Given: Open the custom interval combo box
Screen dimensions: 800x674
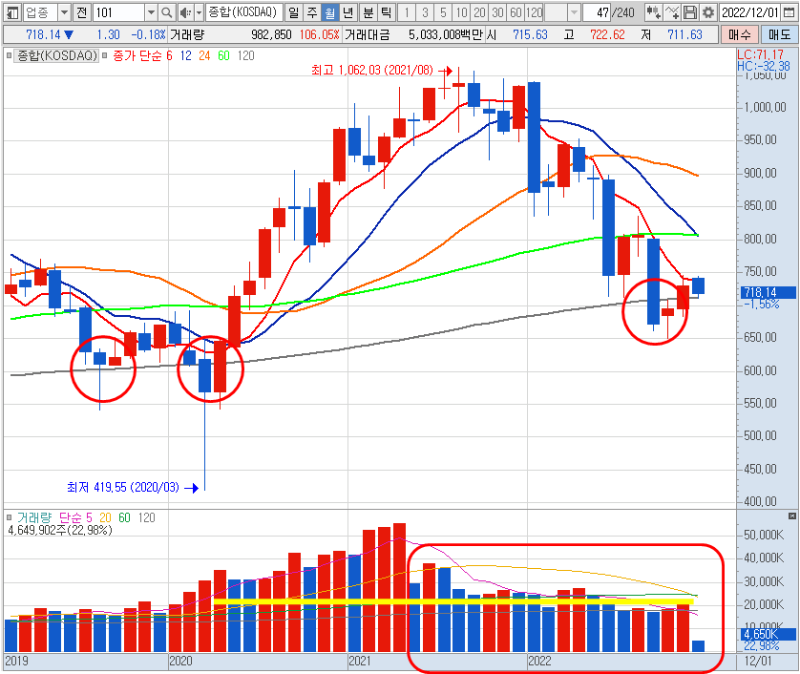Looking at the screenshot, I should tap(562, 12).
